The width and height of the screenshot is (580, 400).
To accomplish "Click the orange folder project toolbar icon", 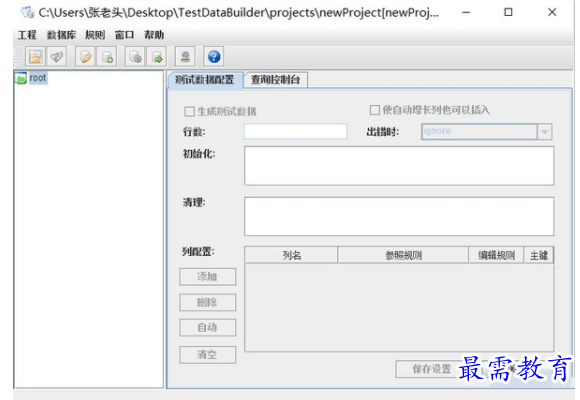I will (35, 57).
